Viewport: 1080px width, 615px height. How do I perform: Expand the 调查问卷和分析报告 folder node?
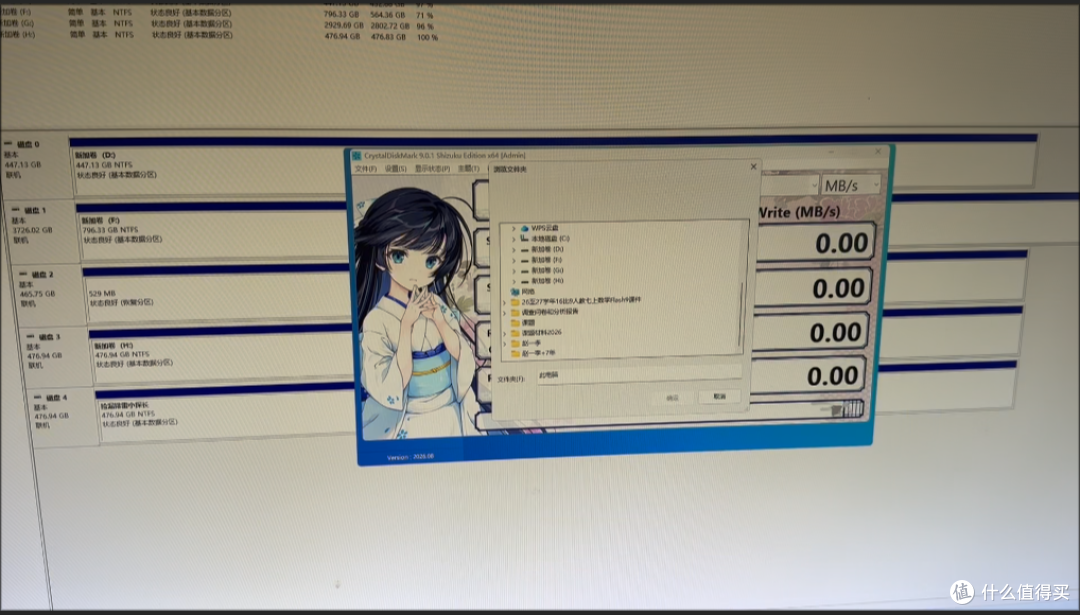tap(504, 312)
